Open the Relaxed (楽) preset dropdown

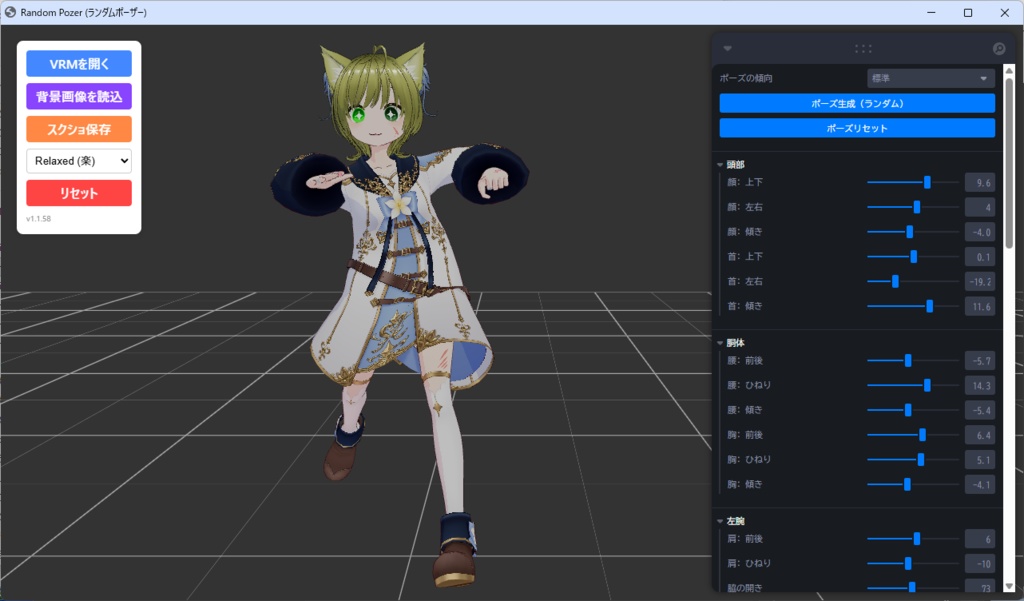(78, 159)
